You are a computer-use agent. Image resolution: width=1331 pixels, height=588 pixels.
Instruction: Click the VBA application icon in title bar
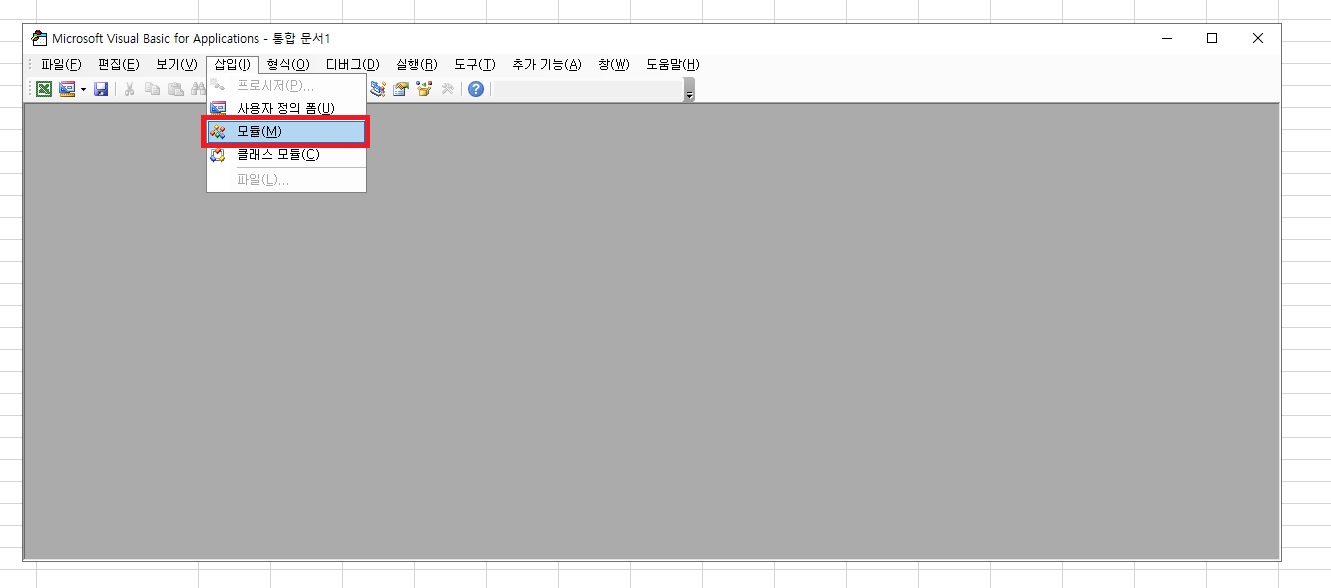39,38
